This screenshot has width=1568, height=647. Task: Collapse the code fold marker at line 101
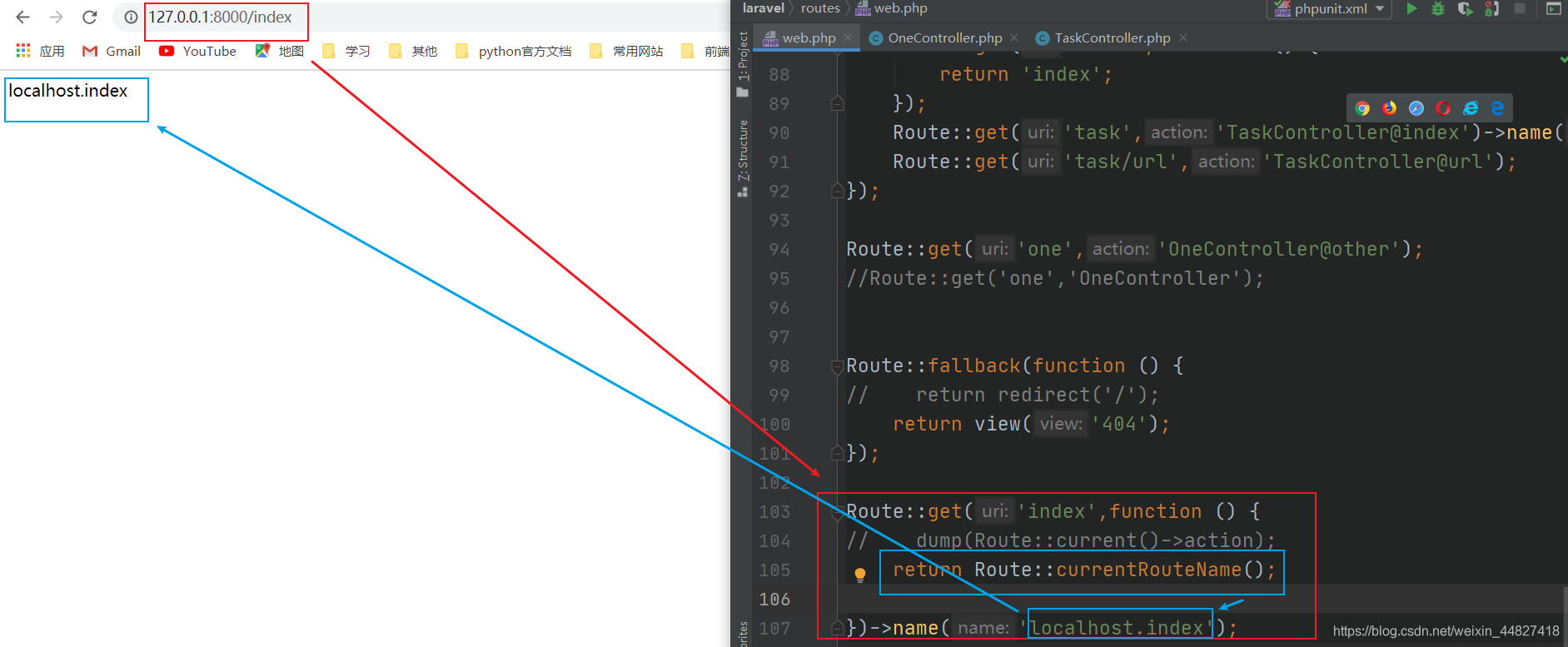[838, 453]
